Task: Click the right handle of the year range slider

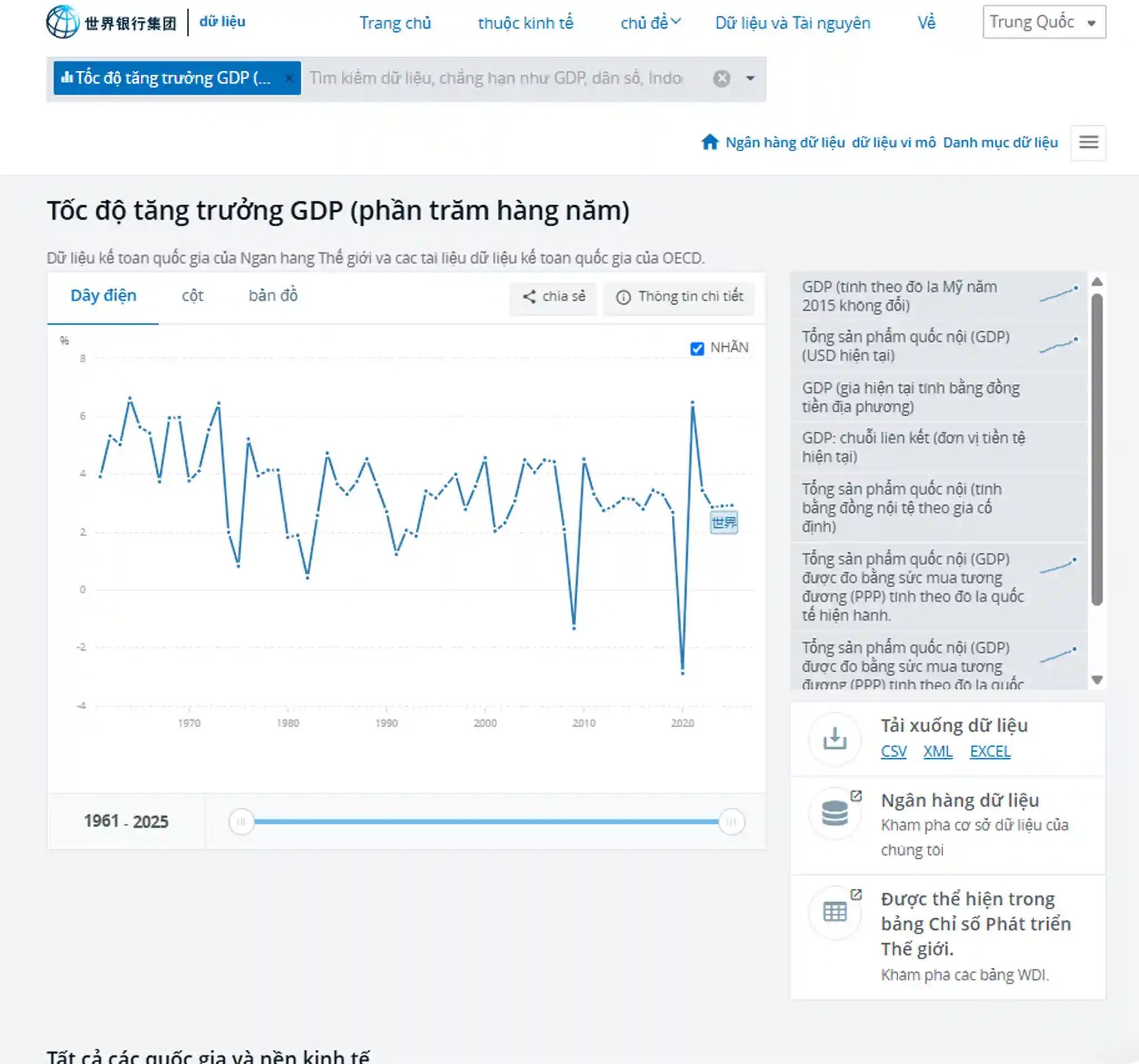Action: point(731,821)
